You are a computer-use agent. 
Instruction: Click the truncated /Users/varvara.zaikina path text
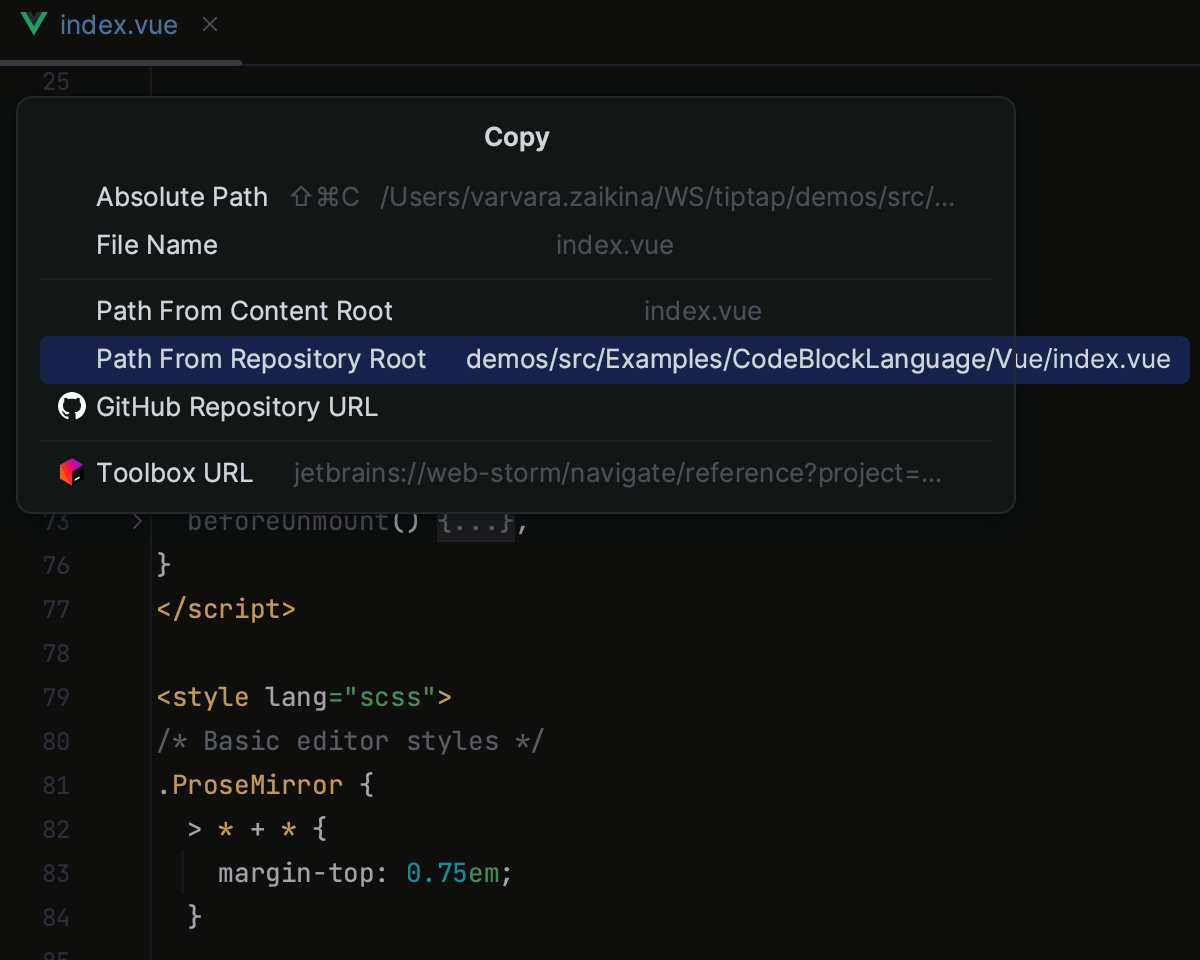click(667, 197)
